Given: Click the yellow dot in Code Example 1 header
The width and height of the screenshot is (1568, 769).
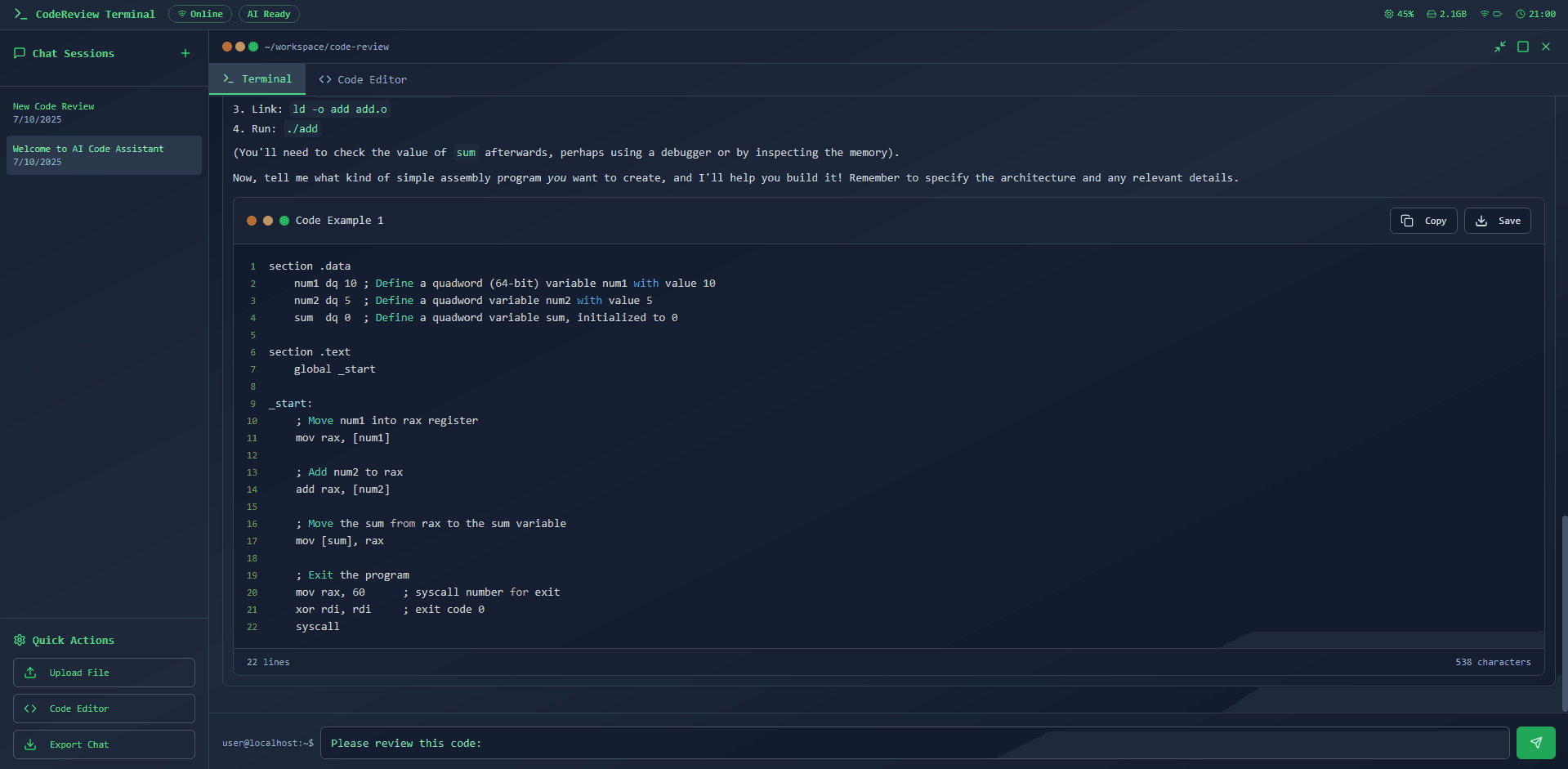Looking at the screenshot, I should coord(268,221).
